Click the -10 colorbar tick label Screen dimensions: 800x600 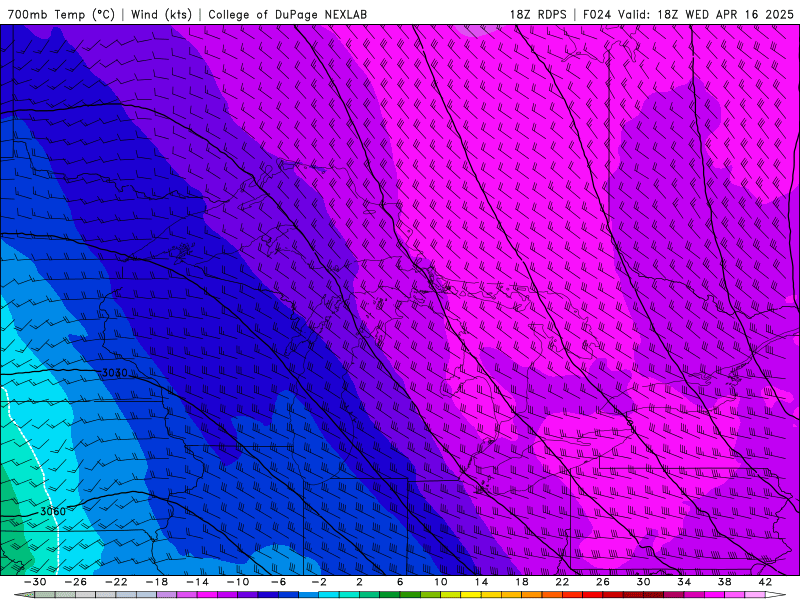point(238,582)
